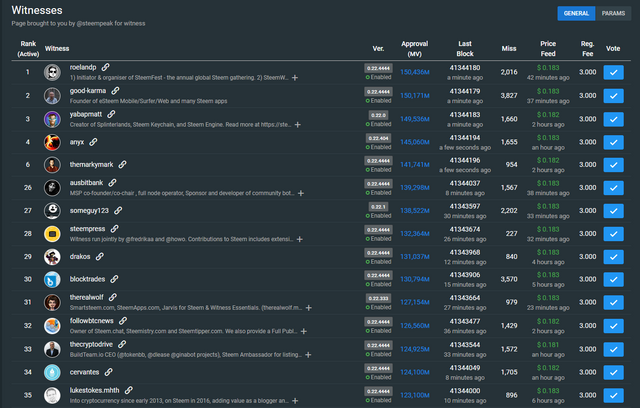Expand roelandp's description with plus

pos(295,78)
